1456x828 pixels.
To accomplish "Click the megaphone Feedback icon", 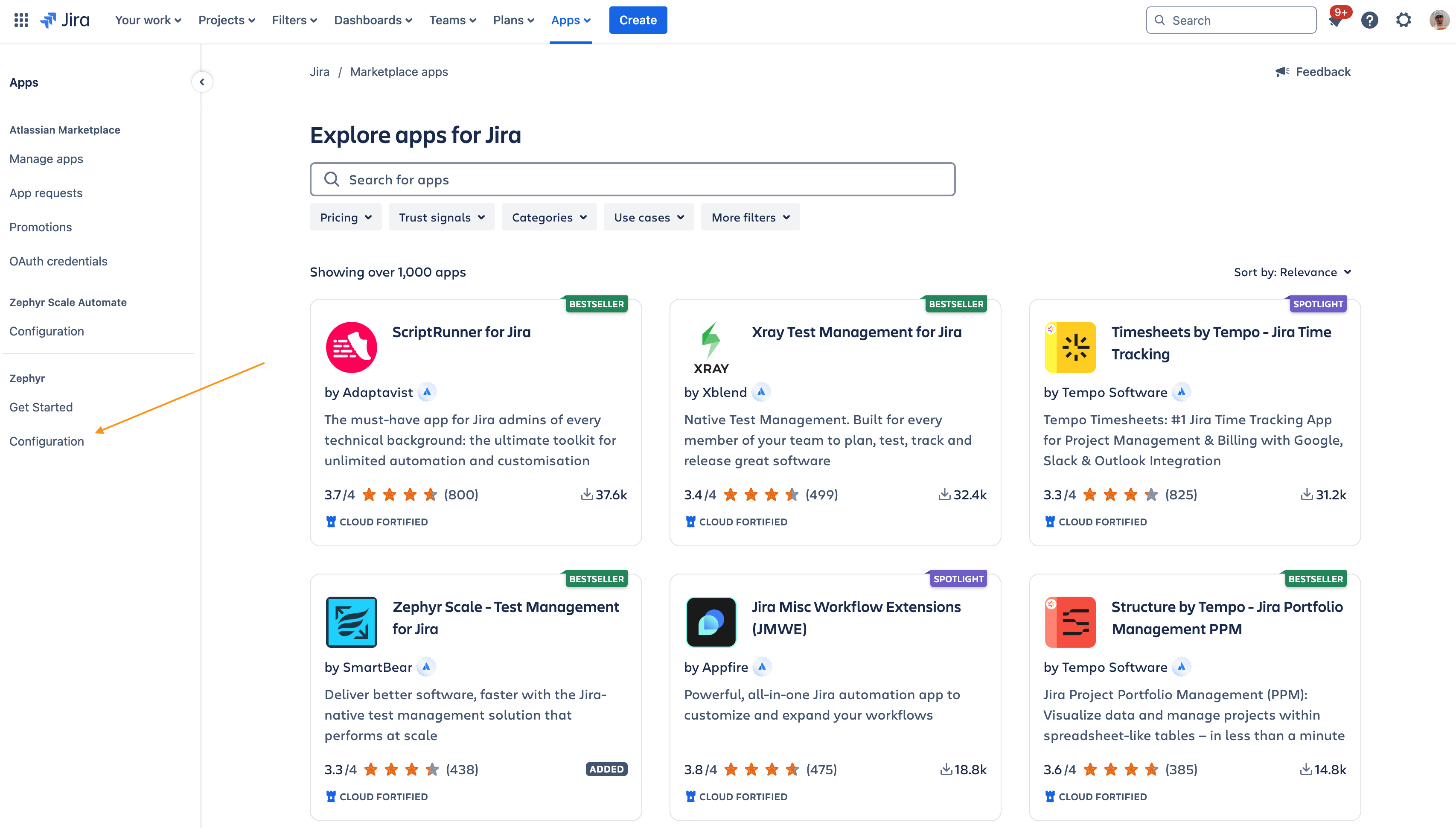I will [1281, 72].
